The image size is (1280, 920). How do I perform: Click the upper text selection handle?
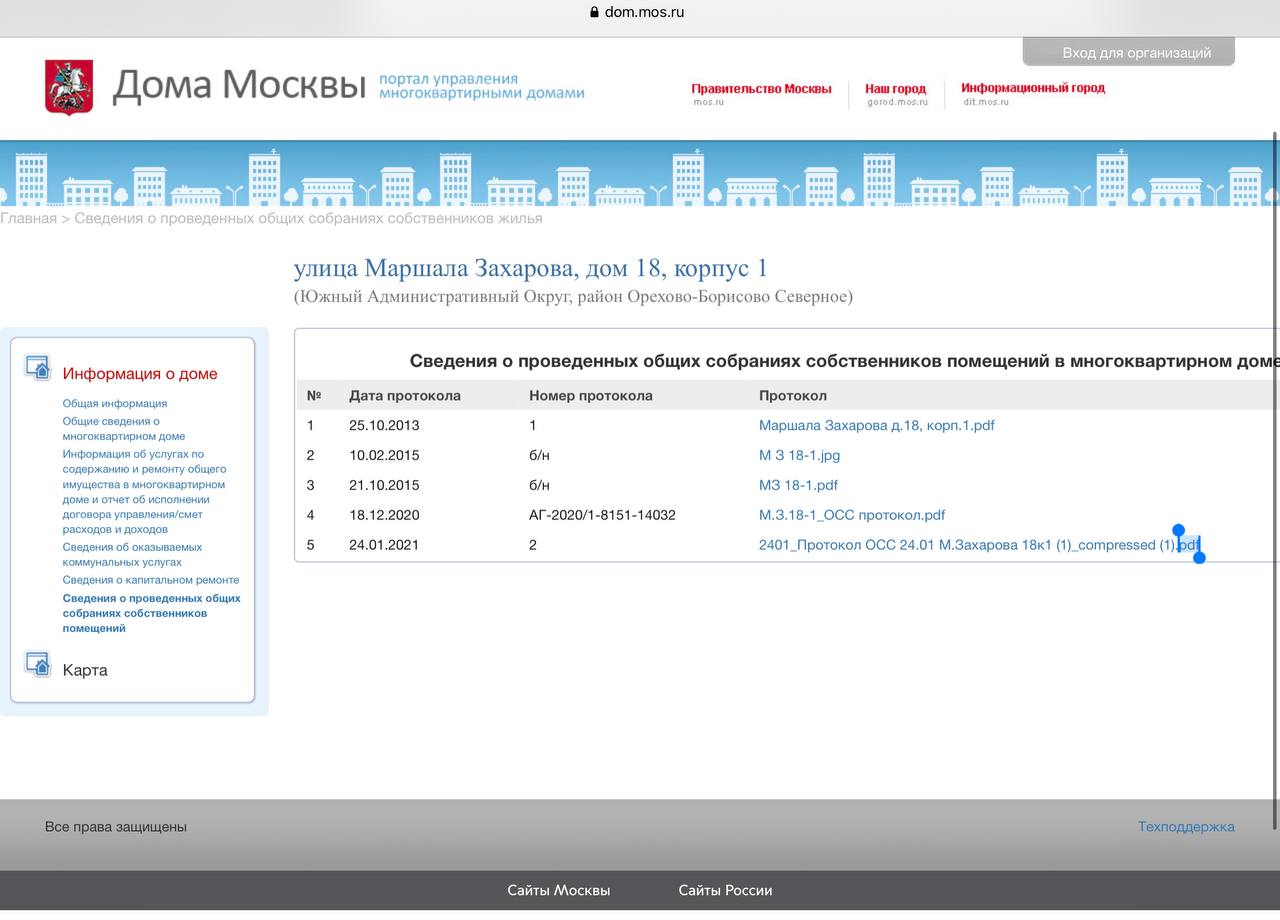pyautogui.click(x=1178, y=531)
